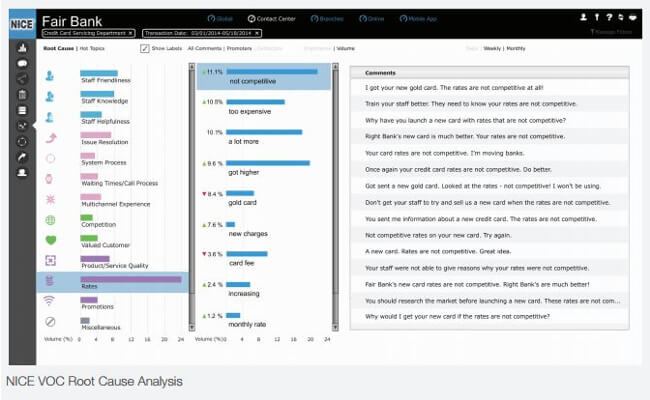Switch time grouping to Weekly
The height and width of the screenshot is (400, 650).
tap(492, 48)
